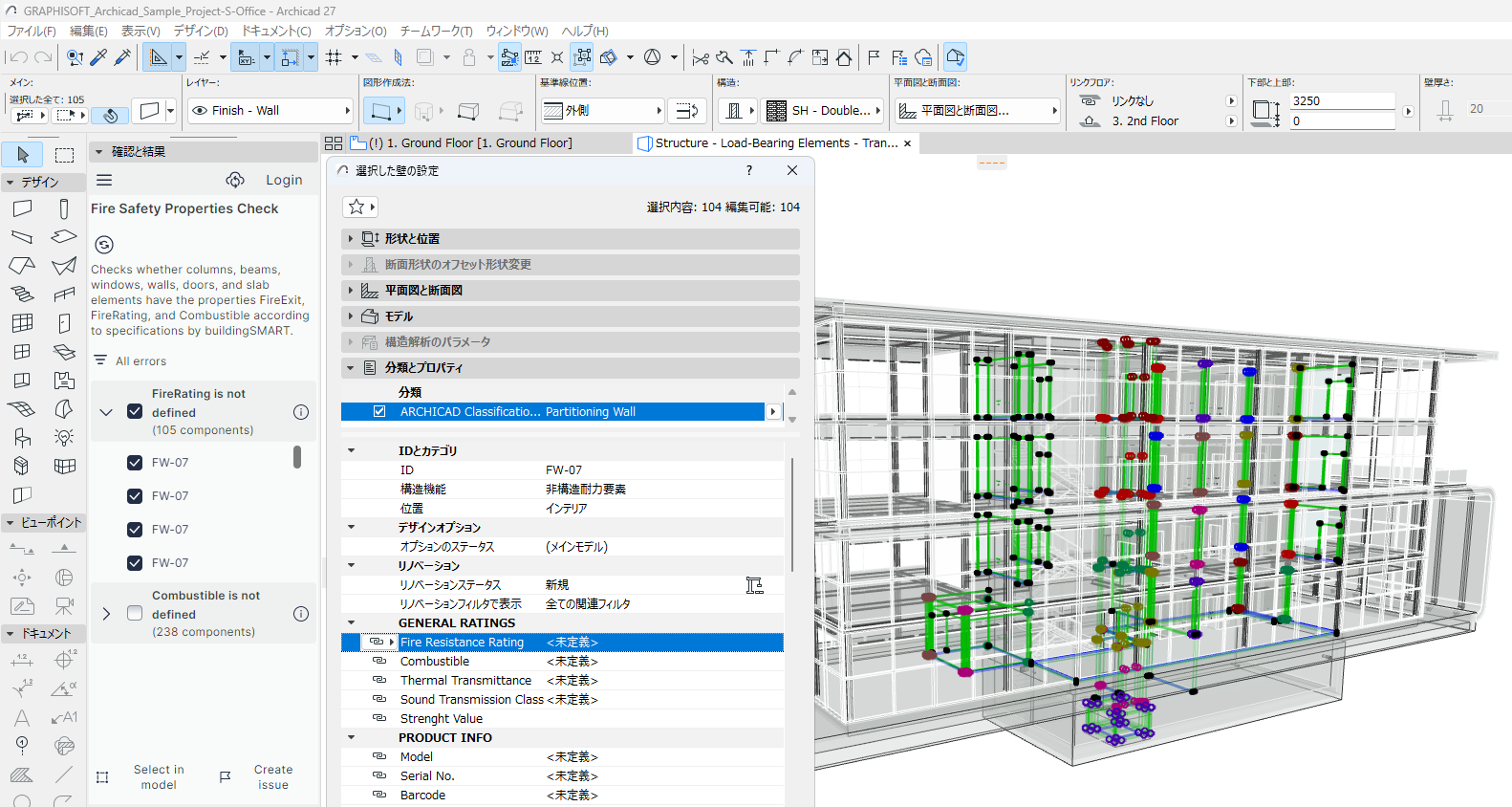Select the Marquee tool in toolbox
Viewport: 1512px width, 807px height.
coord(64,155)
